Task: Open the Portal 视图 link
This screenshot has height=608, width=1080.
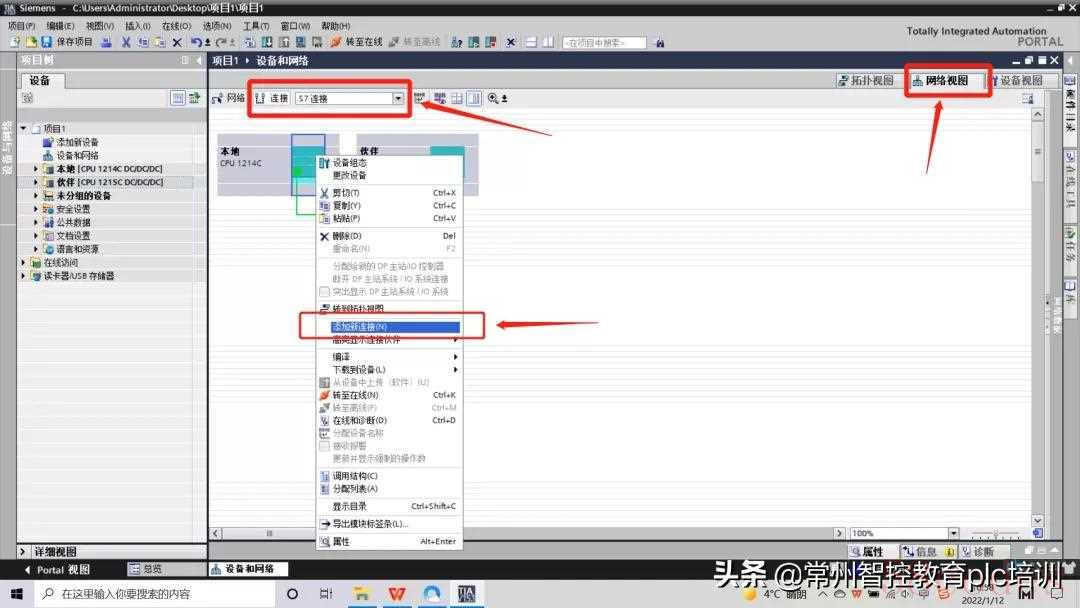Action: [57, 569]
